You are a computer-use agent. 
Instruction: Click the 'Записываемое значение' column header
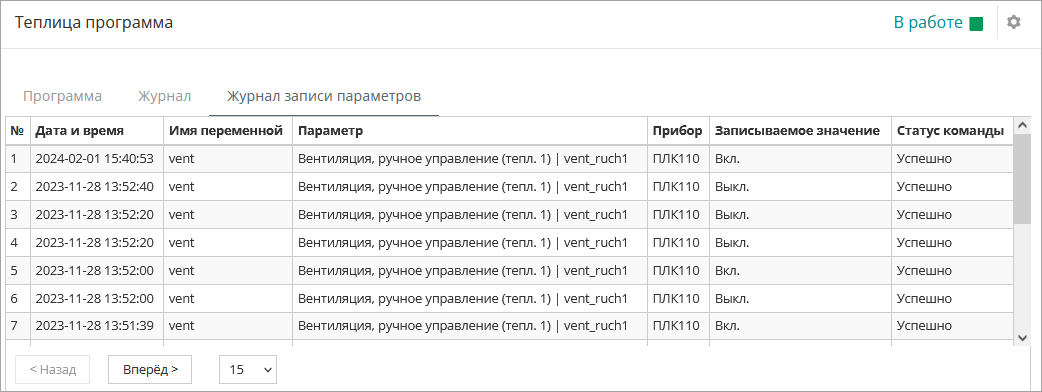(x=801, y=131)
